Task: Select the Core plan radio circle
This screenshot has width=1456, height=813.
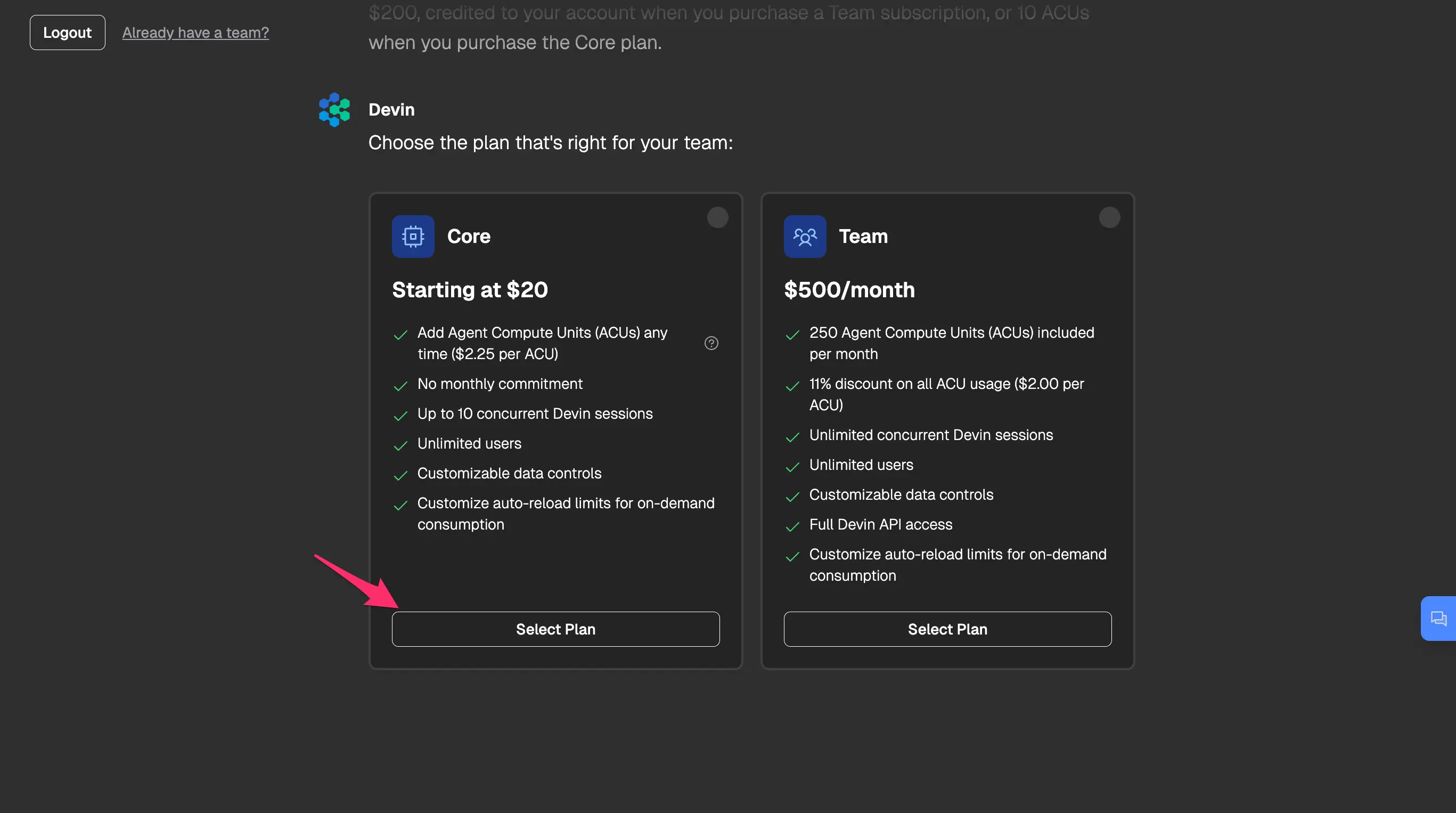Action: click(717, 218)
